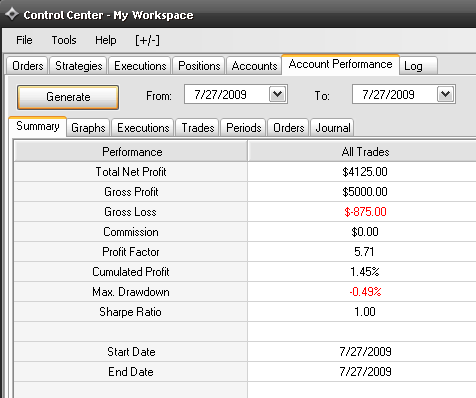Switch to the top-level Orders tab beside Strategies
This screenshot has width=476, height=398.
[x=28, y=66]
